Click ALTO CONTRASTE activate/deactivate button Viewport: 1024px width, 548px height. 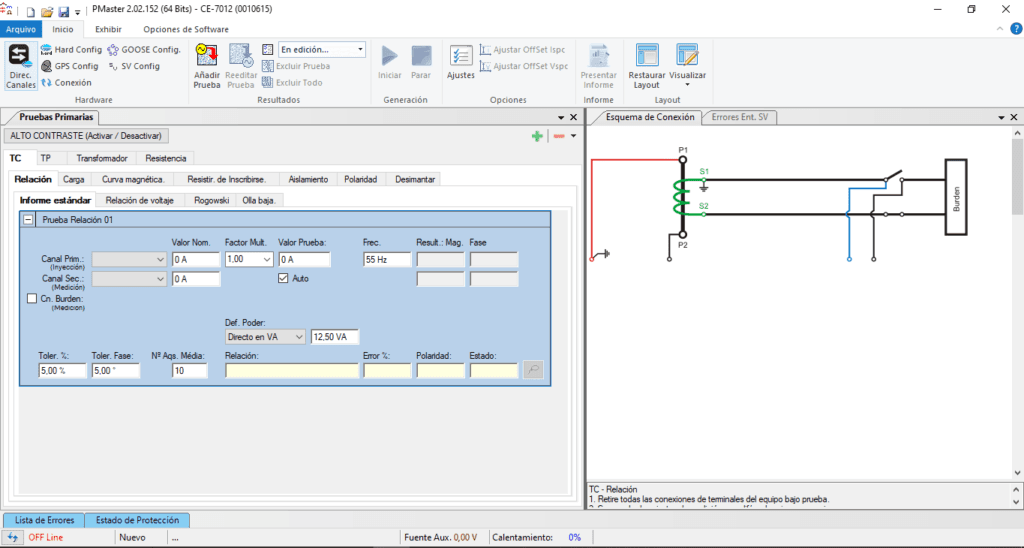(87, 135)
